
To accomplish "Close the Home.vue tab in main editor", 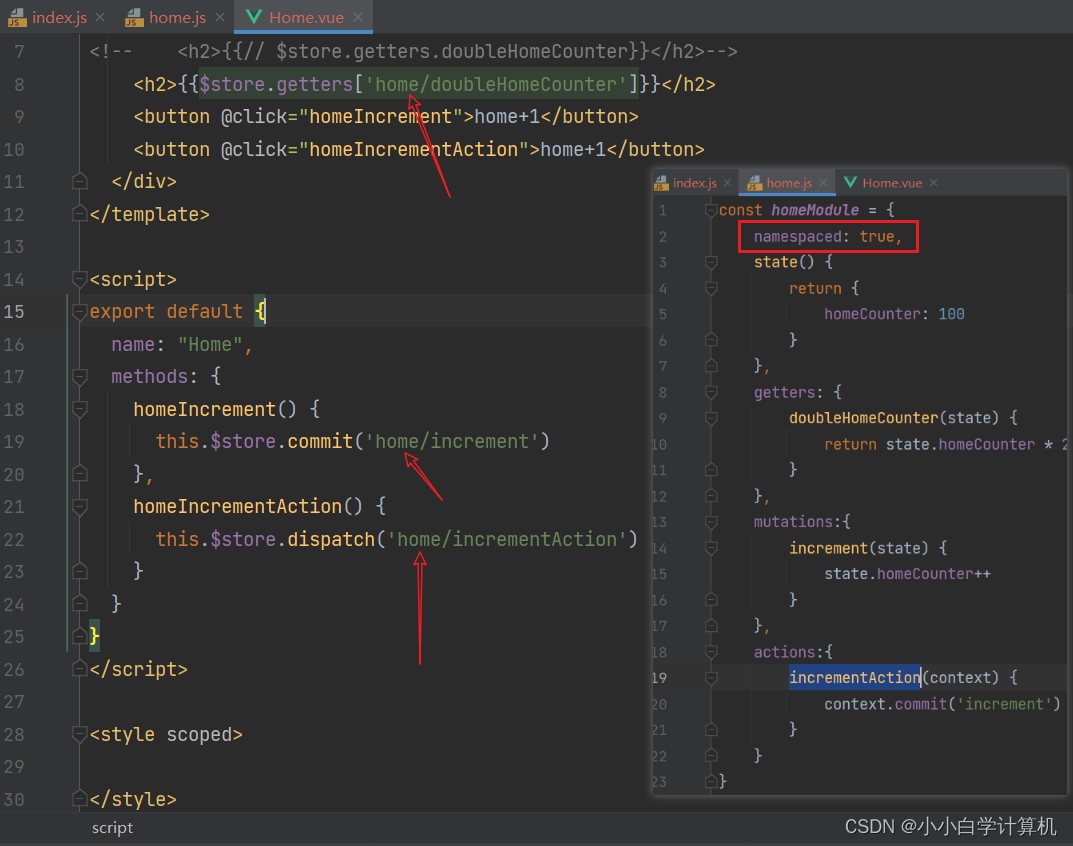I will click(358, 17).
